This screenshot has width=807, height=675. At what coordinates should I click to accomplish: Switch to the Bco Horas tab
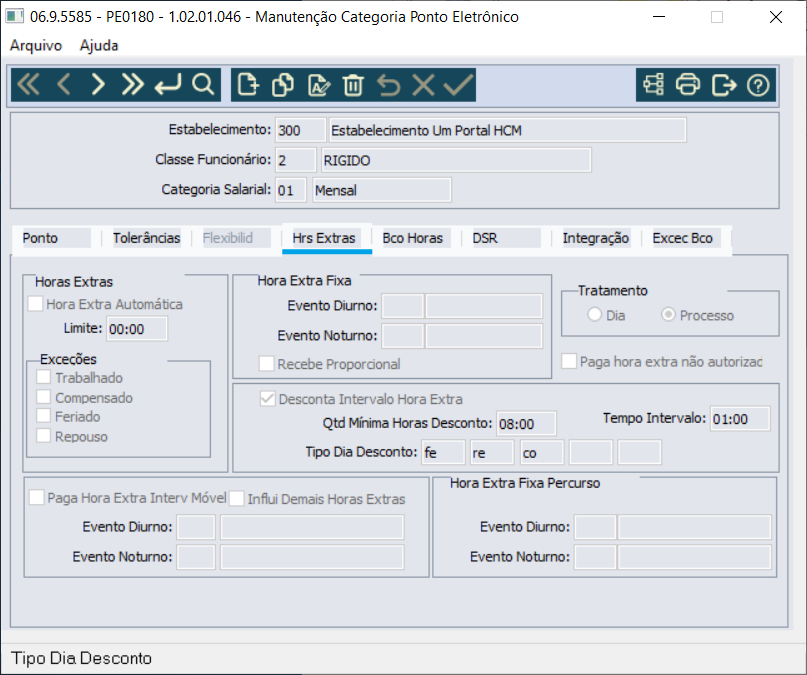412,238
